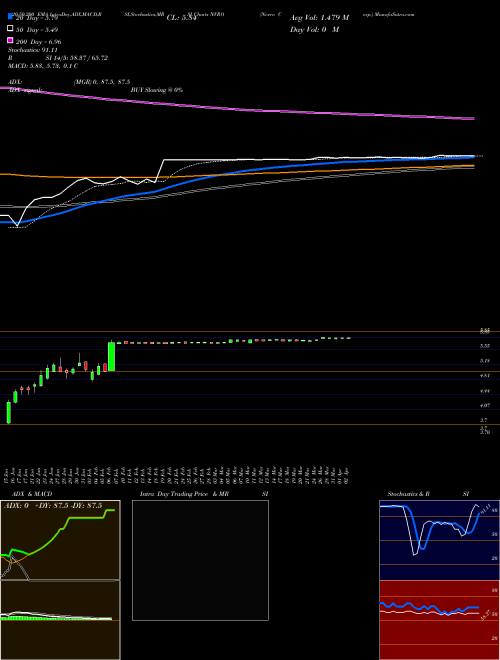The height and width of the screenshot is (660, 500).
Task: Click the thick blue 20 Day EMA line
Action: [236, 173]
